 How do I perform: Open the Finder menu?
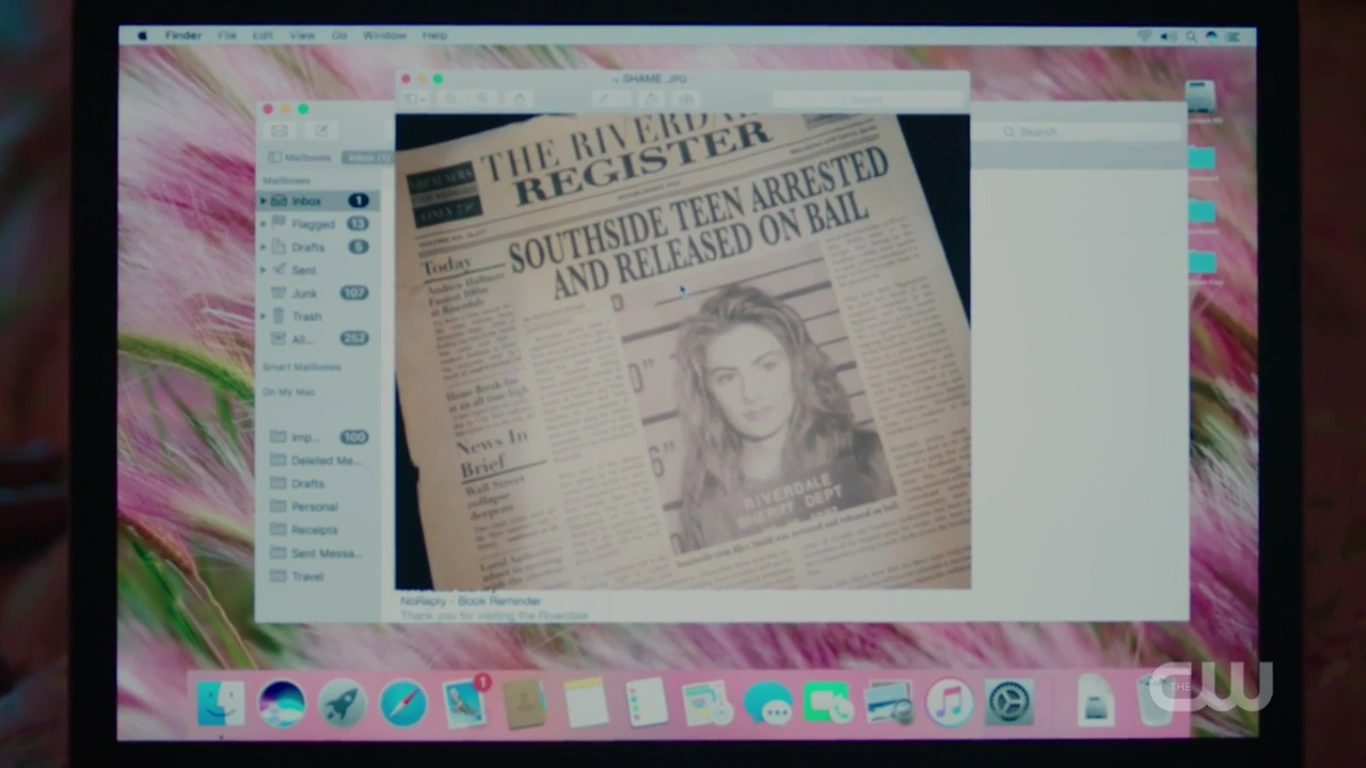[x=183, y=36]
